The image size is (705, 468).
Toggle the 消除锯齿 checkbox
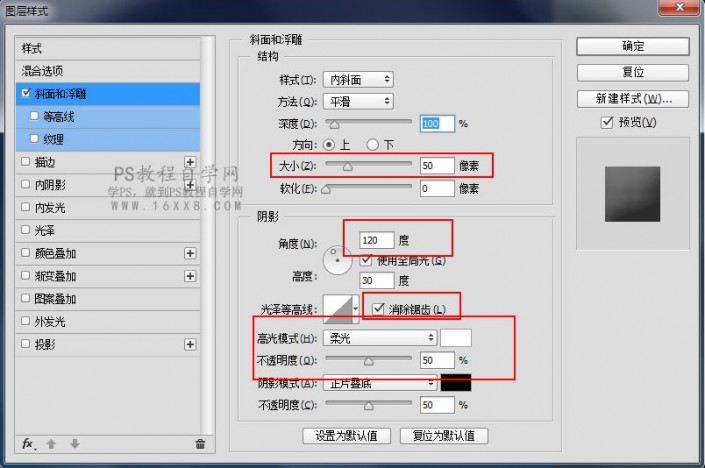tap(379, 309)
